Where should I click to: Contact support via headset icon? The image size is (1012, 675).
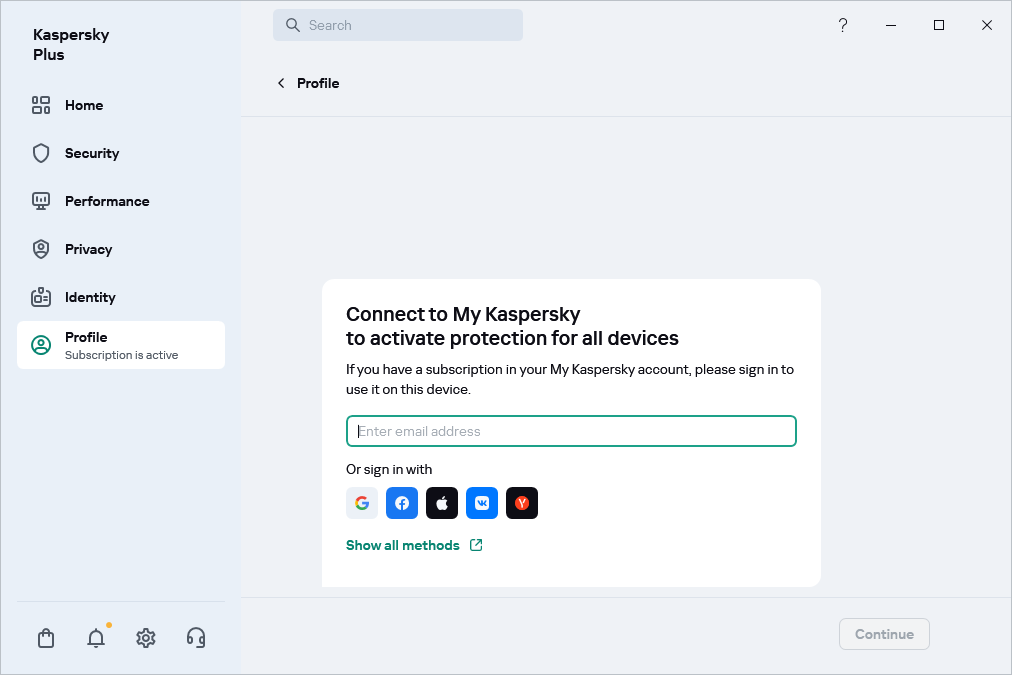coord(195,637)
